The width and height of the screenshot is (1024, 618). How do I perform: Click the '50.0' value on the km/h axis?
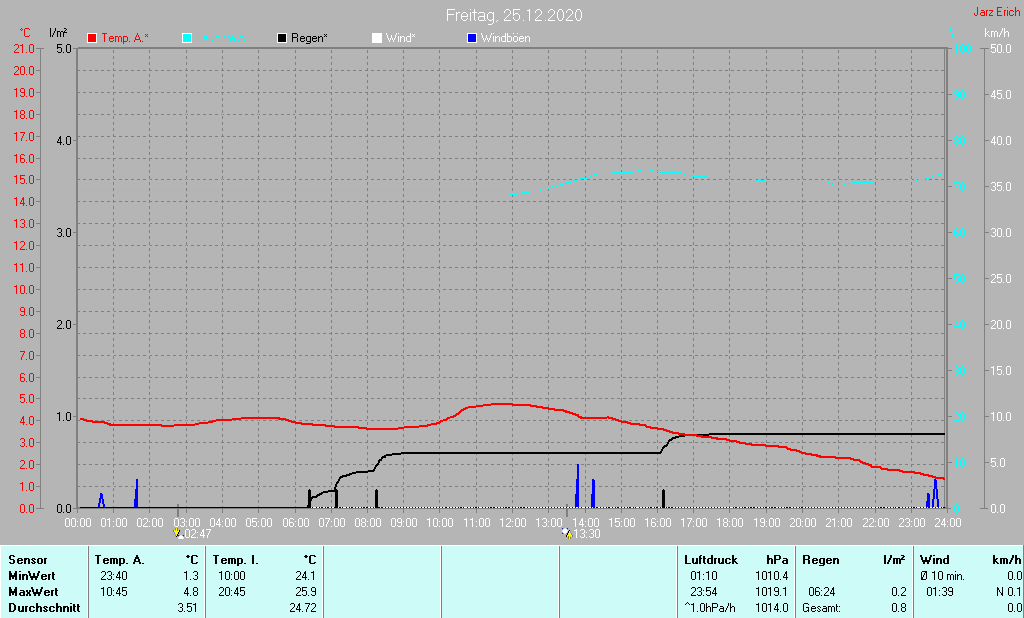click(1000, 48)
